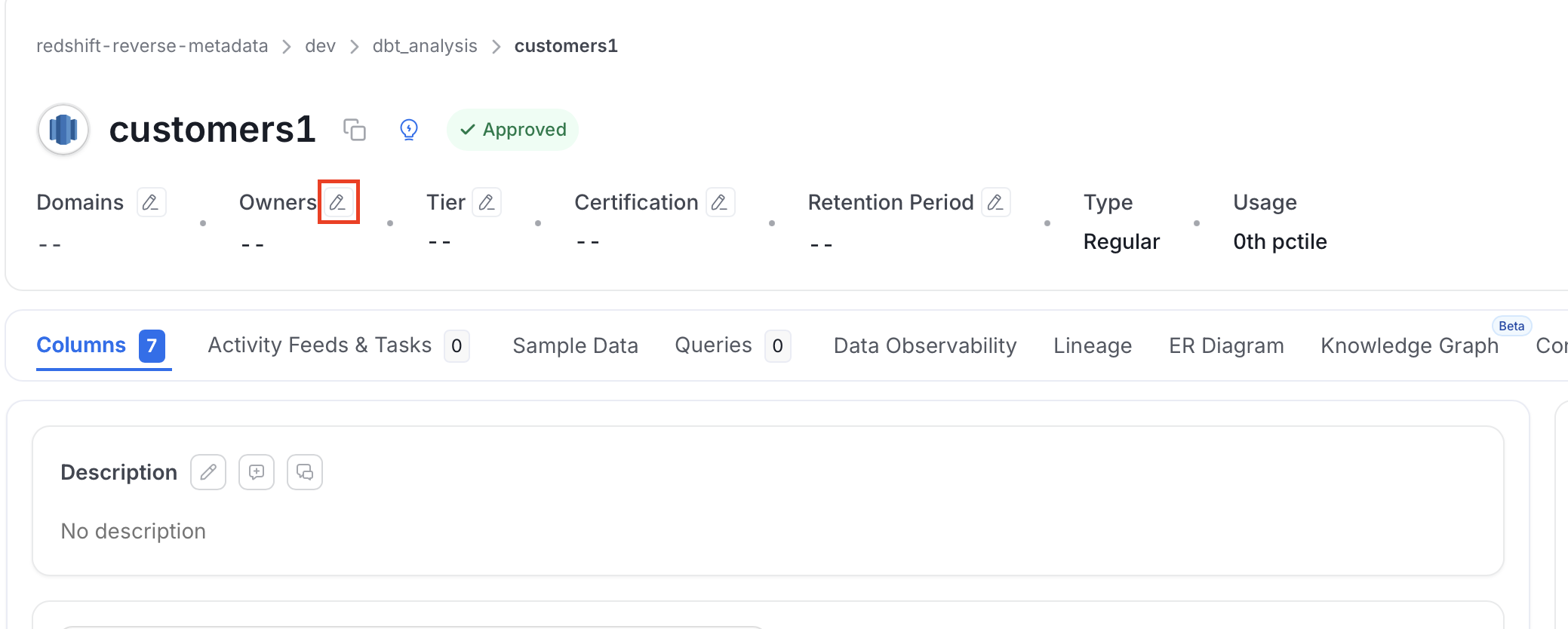Click the 0th pctile usage value

[1280, 241]
